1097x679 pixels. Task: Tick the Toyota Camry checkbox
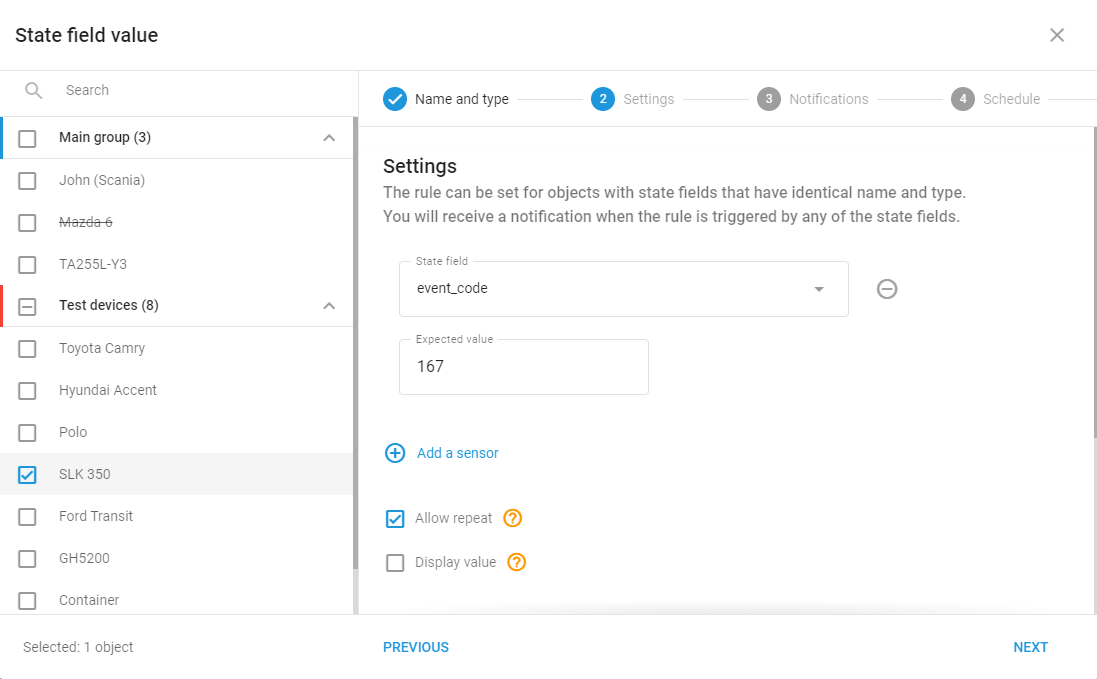click(x=27, y=348)
